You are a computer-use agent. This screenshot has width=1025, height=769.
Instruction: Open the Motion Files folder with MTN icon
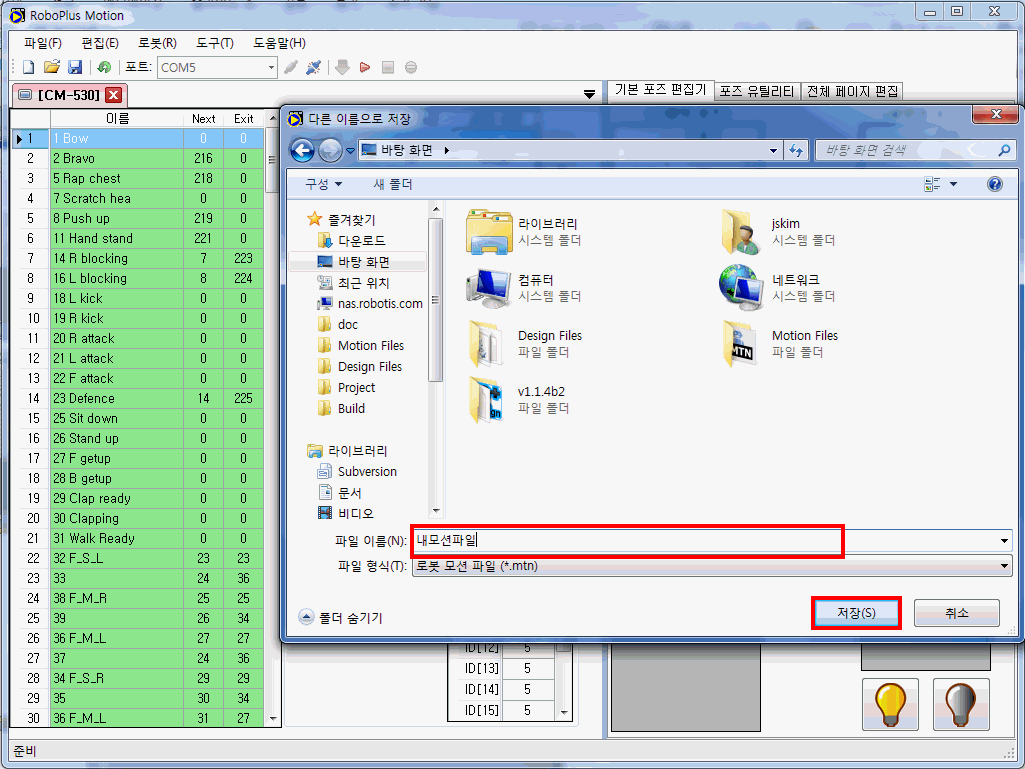(741, 343)
